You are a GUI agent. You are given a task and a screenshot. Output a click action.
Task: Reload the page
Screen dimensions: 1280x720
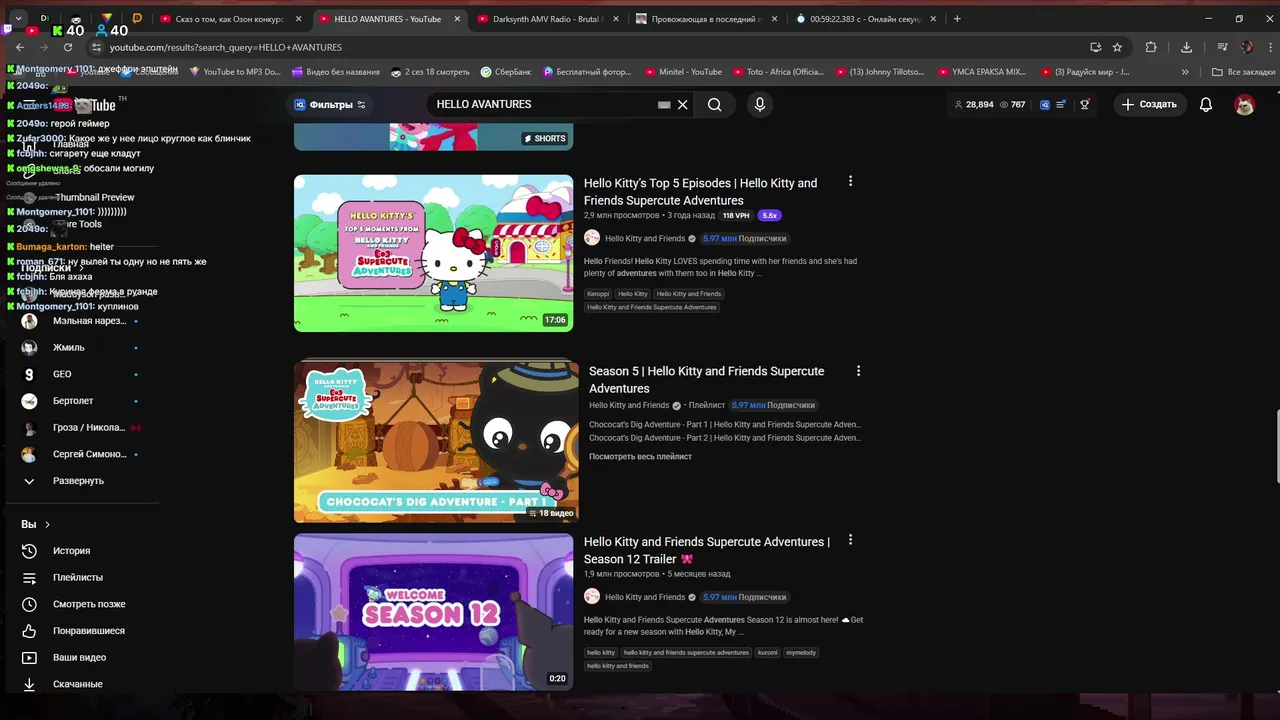pyautogui.click(x=68, y=47)
